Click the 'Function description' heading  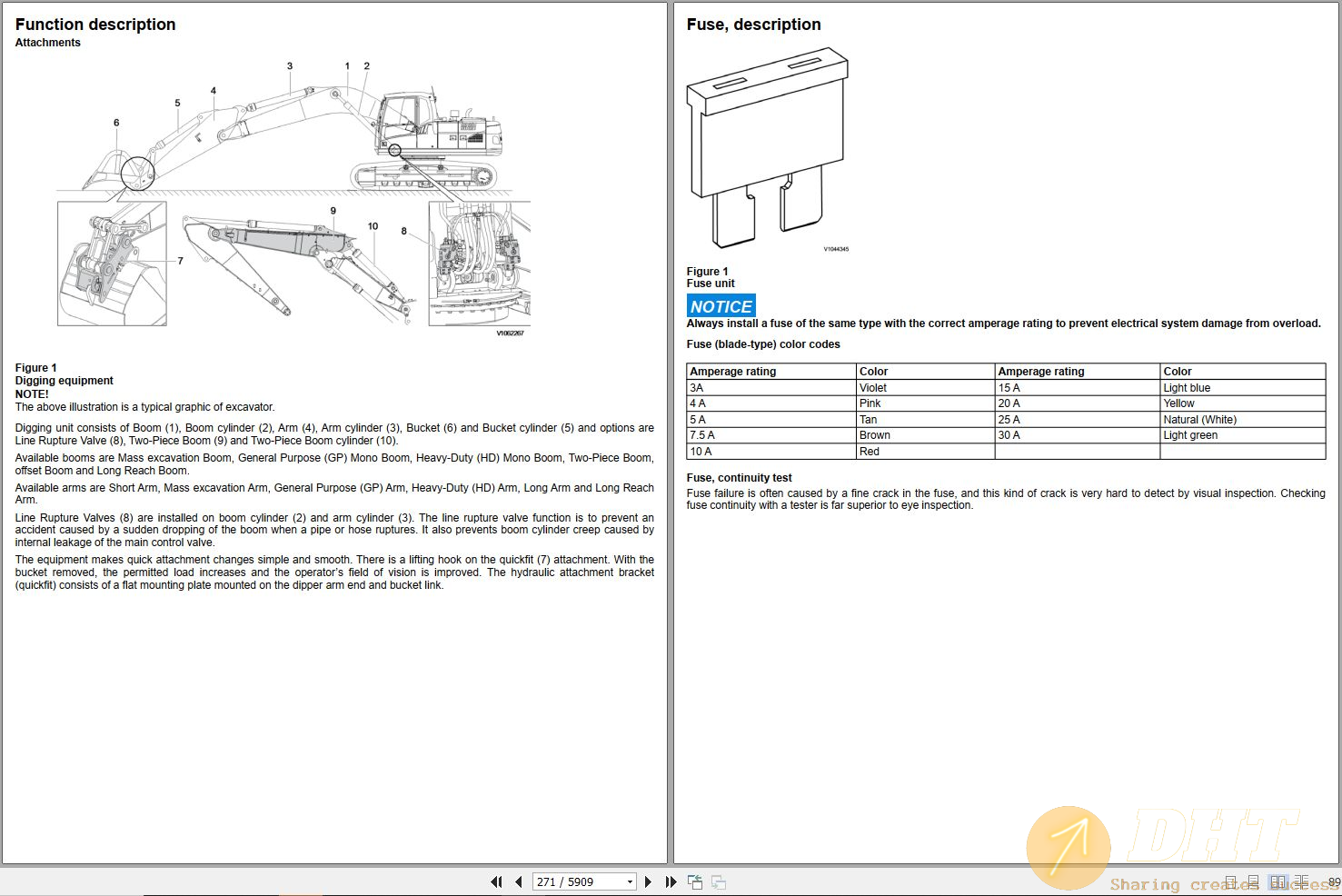pyautogui.click(x=95, y=25)
